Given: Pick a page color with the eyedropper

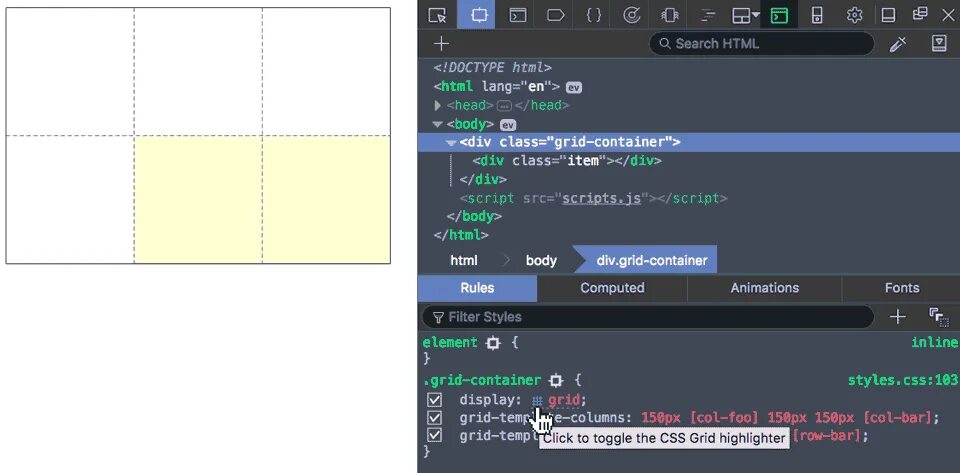Looking at the screenshot, I should pos(898,43).
